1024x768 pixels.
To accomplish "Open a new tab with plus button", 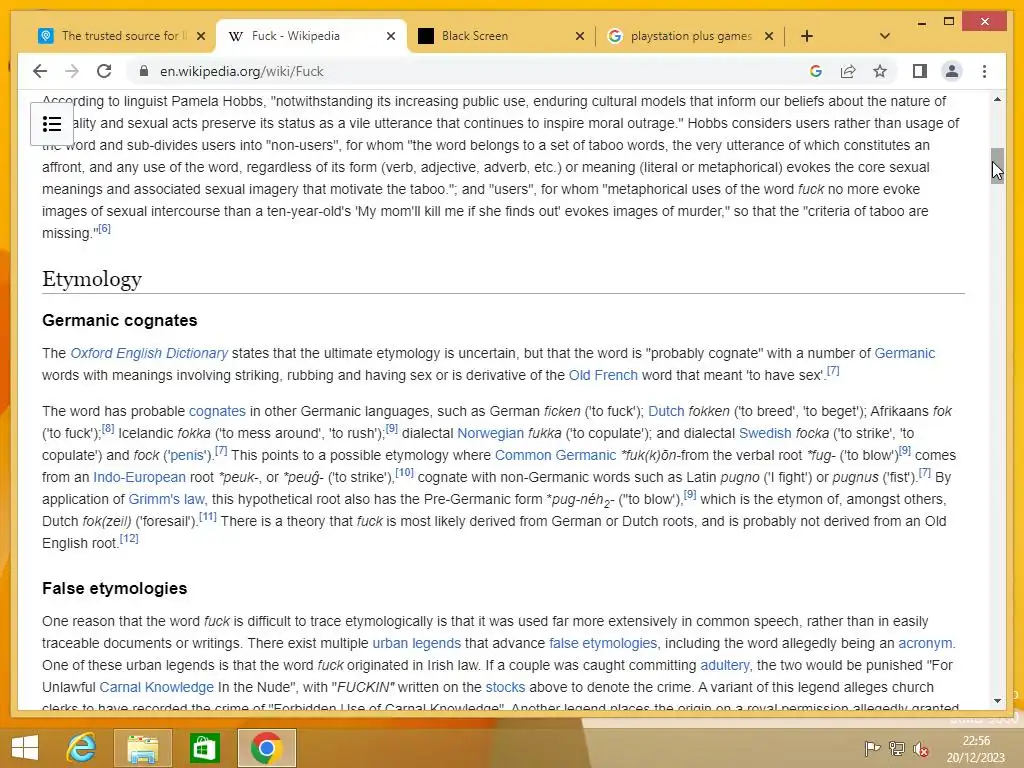I will point(807,36).
